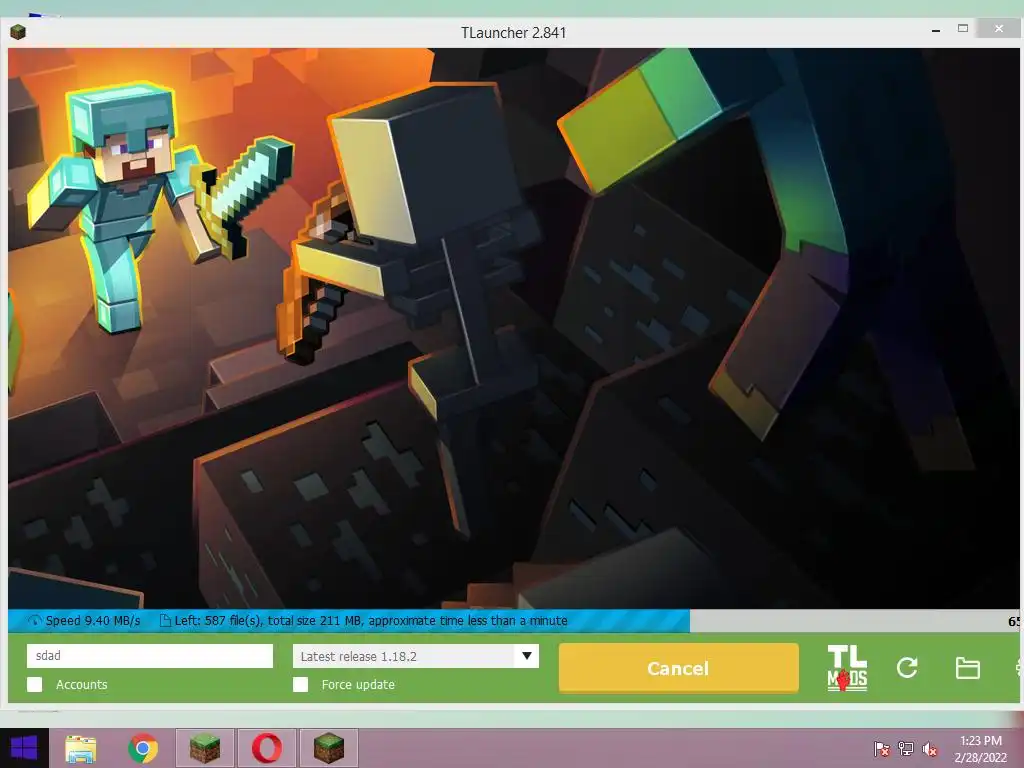Click the yellow Cancel button
Screen dimensions: 1024x768
[x=679, y=668]
